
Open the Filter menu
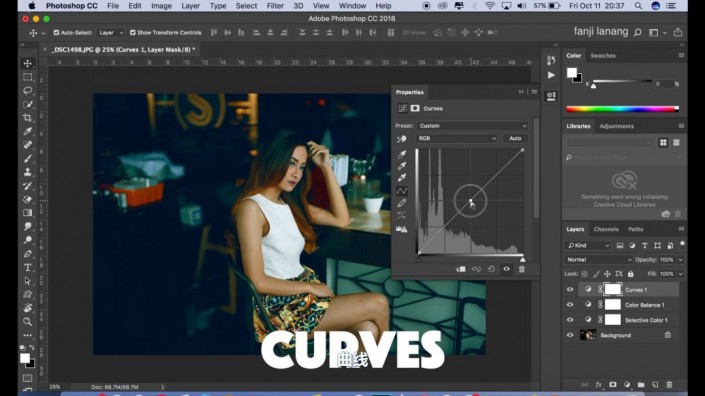tap(275, 6)
